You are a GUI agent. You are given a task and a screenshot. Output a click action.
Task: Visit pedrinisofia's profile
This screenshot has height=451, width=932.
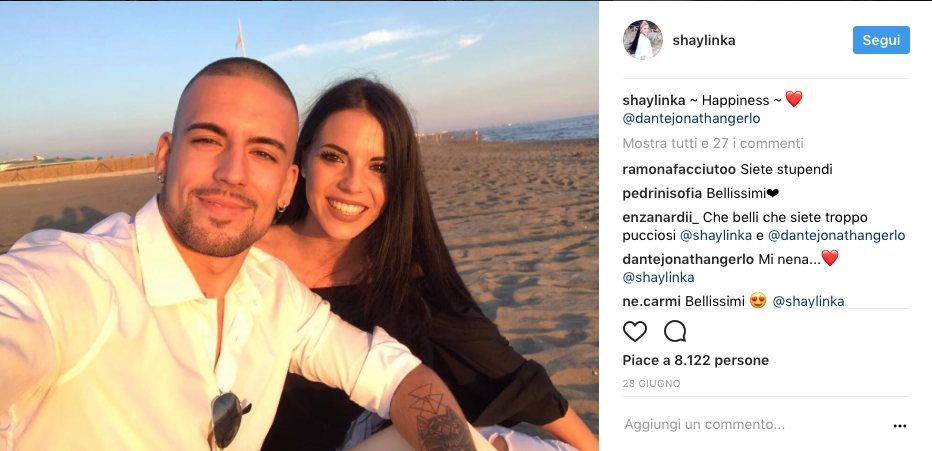click(x=662, y=194)
